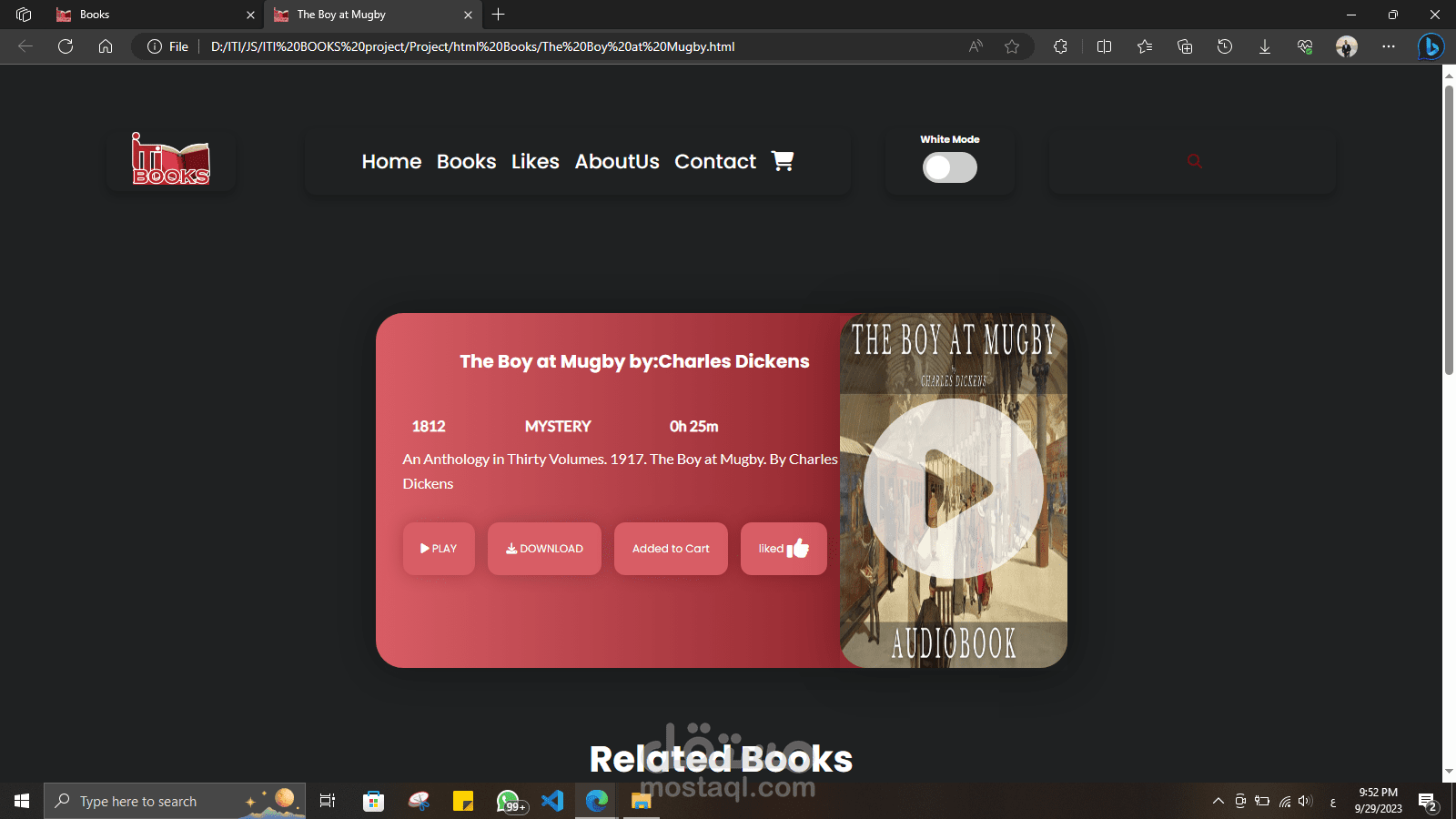This screenshot has width=1456, height=819.
Task: Open the Action Center notifications icon
Action: tap(1427, 802)
